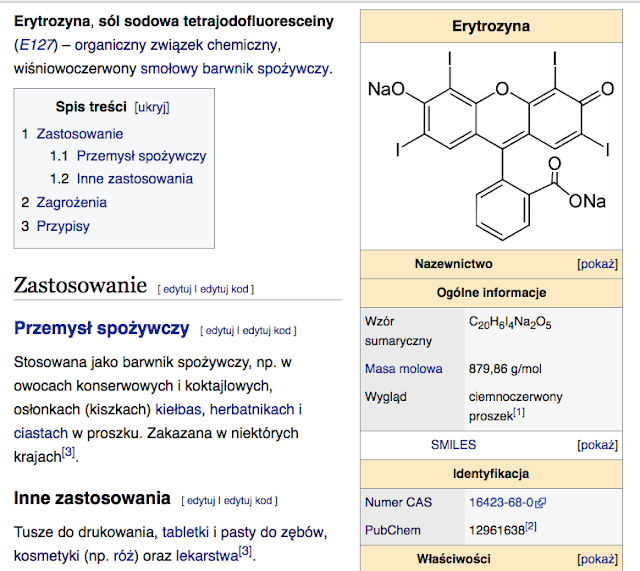Image resolution: width=640 pixels, height=571 pixels.
Task: Click 'edytuj' beside Przemysł spożywczy heading
Action: click(220, 331)
